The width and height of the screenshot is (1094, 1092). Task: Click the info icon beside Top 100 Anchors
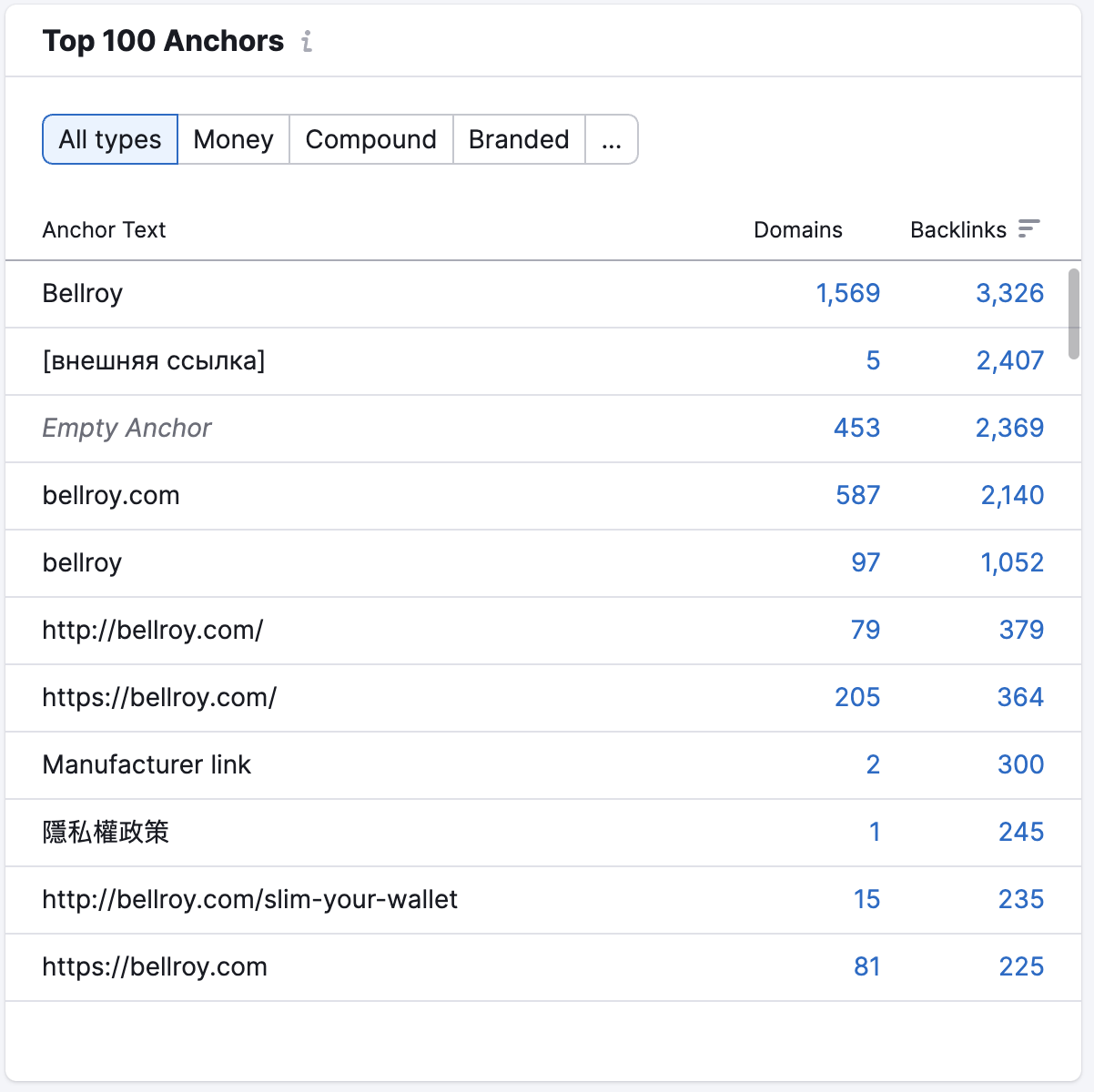(307, 42)
